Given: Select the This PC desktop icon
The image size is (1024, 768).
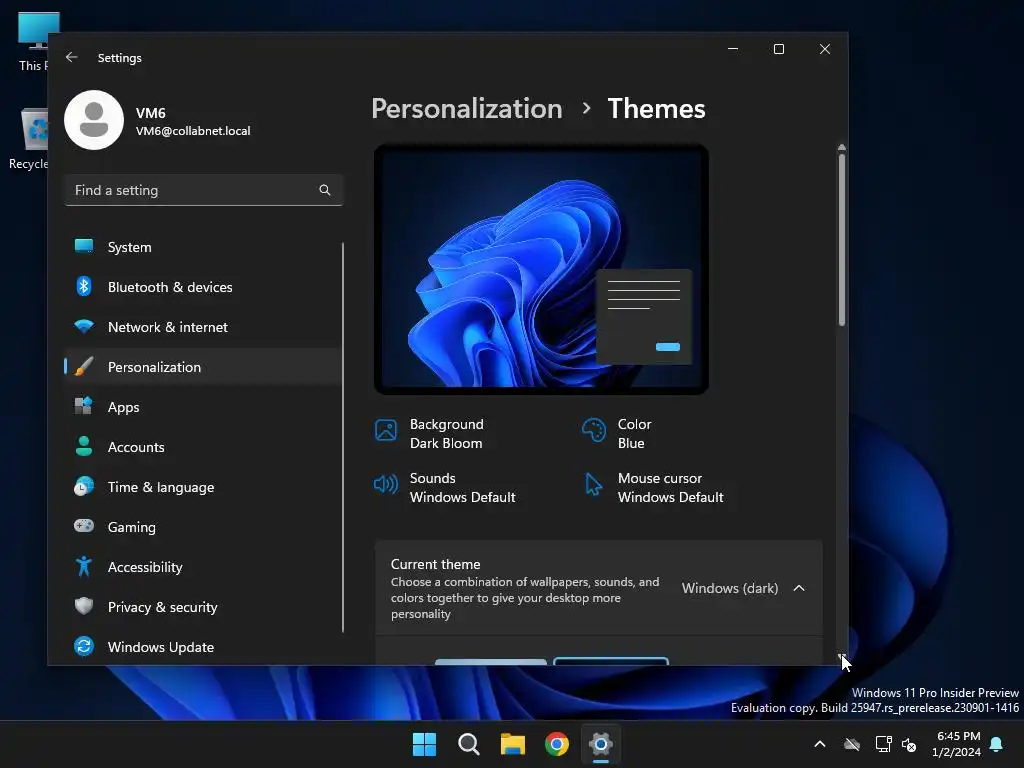Looking at the screenshot, I should click(x=33, y=42).
